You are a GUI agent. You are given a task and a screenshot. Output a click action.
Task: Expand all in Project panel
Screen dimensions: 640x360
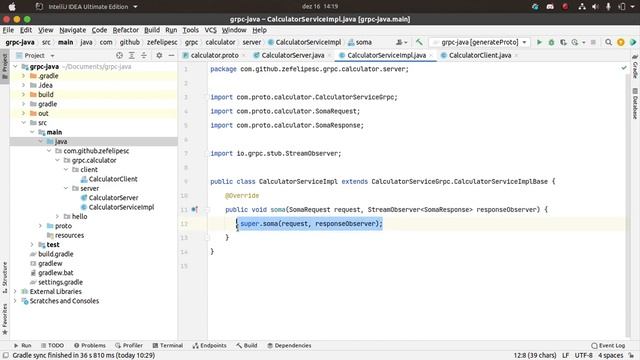pyautogui.click(x=131, y=55)
